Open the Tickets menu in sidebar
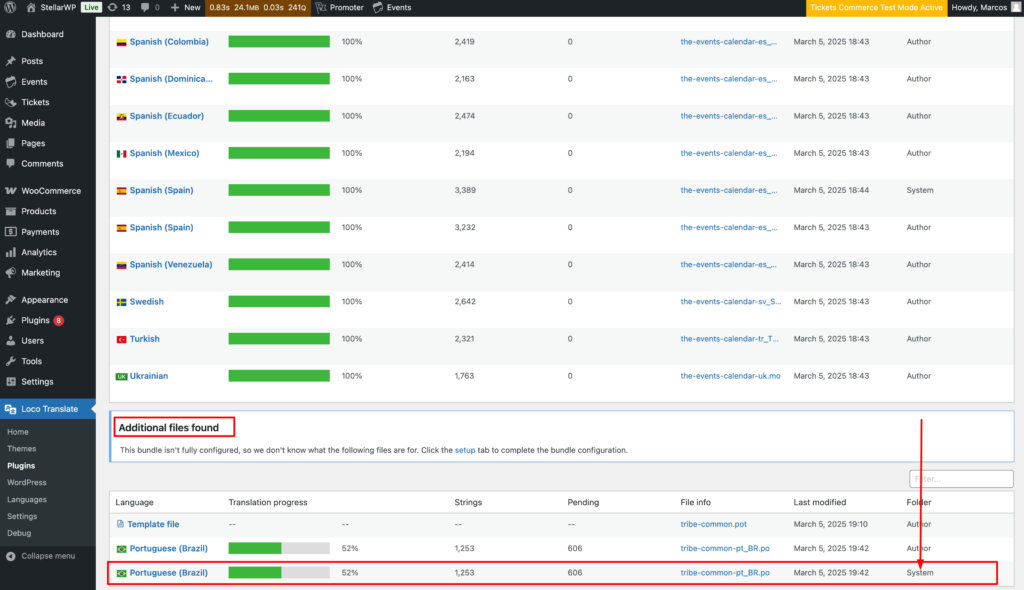This screenshot has height=590, width=1024. (35, 102)
